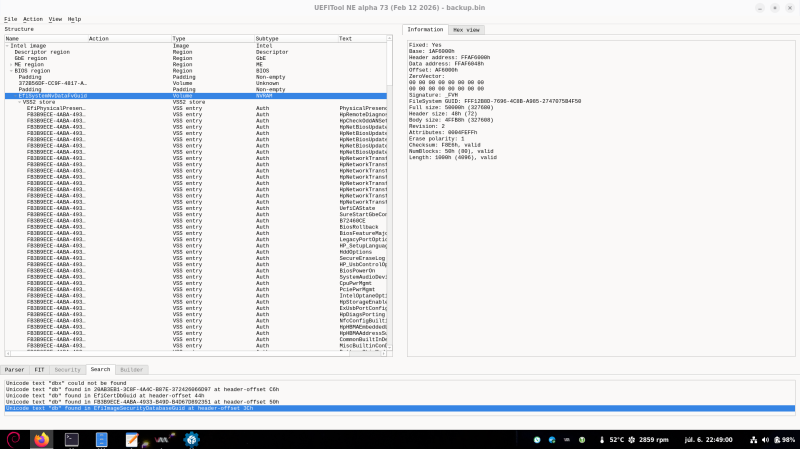Click the Action column header
Viewport: 800px width, 449px height.
coord(130,39)
